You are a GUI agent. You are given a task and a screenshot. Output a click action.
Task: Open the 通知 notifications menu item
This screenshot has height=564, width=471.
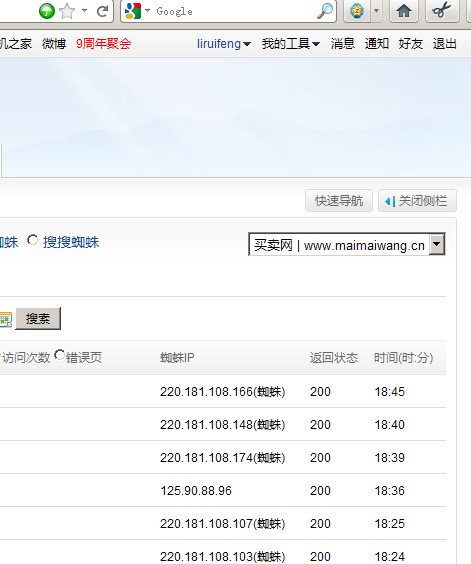tap(376, 44)
